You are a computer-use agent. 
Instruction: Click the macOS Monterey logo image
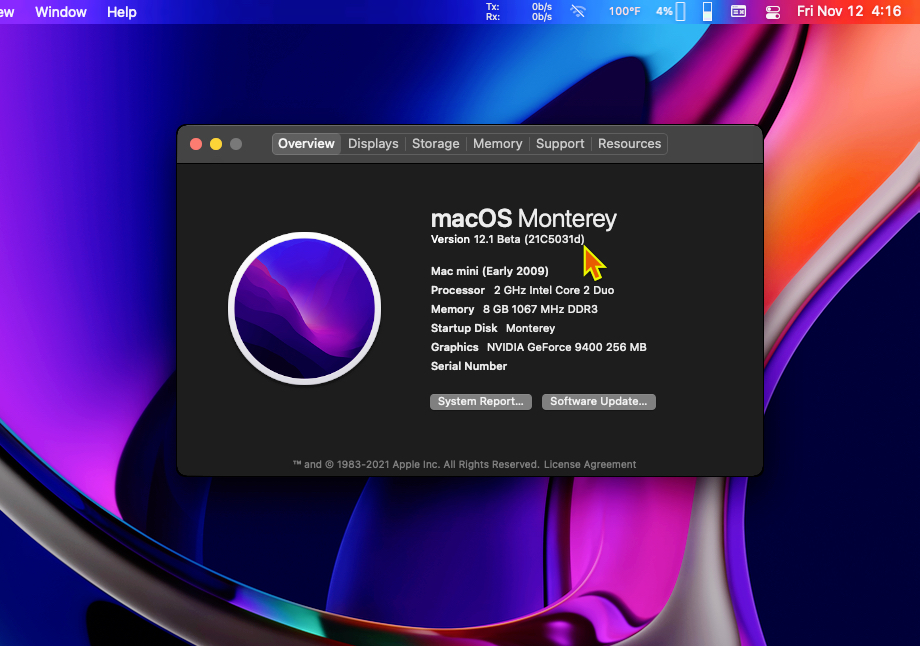[305, 309]
